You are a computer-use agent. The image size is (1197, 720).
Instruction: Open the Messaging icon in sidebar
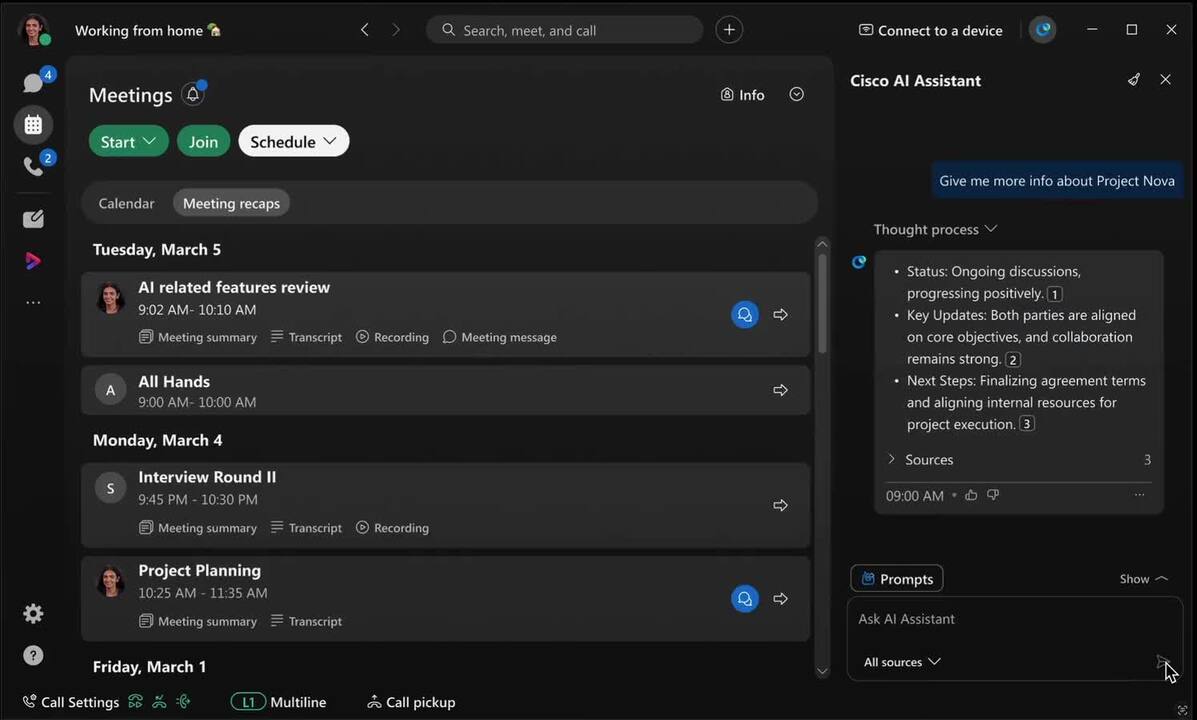[x=33, y=83]
